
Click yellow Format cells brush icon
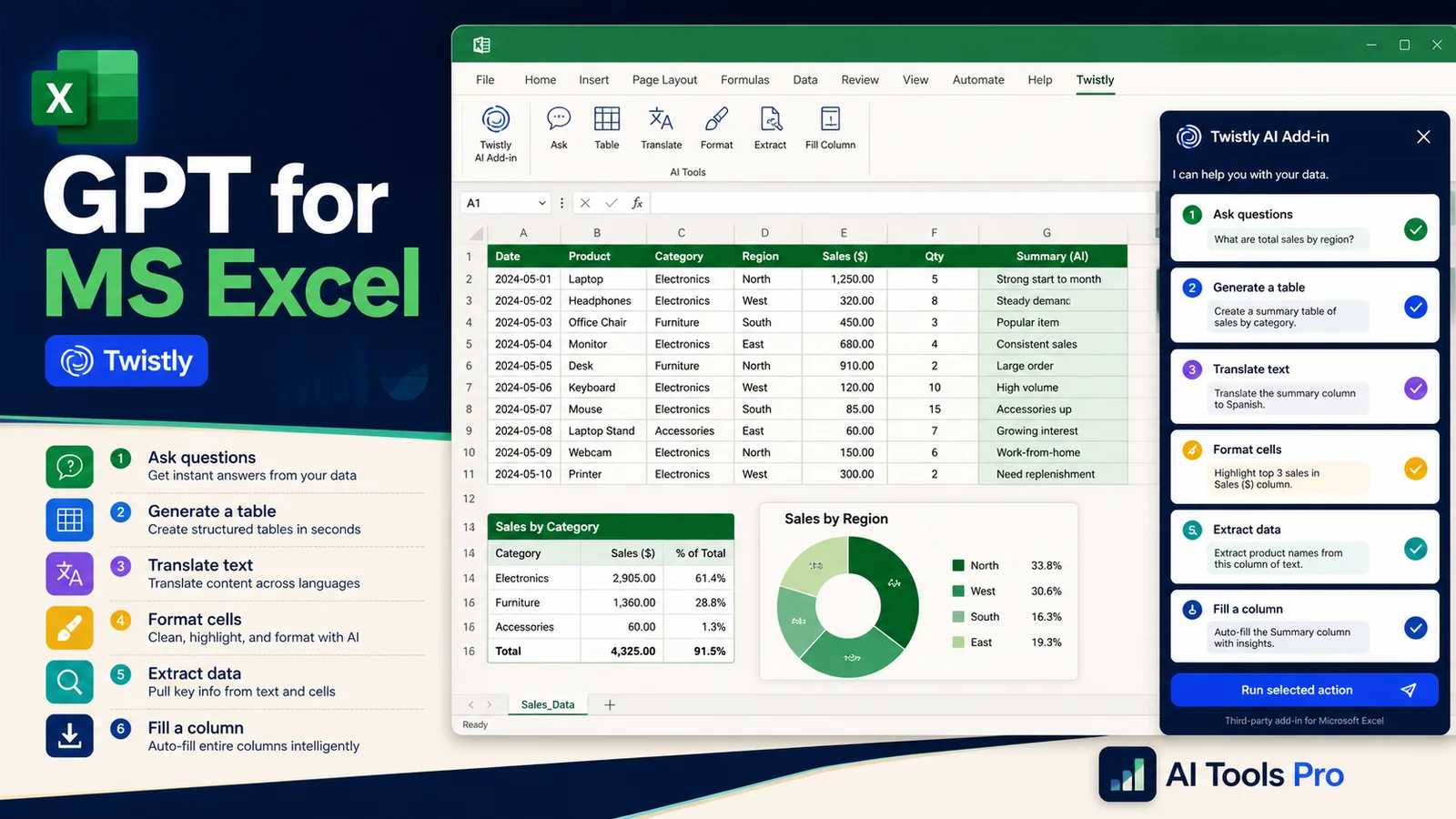coord(69,628)
